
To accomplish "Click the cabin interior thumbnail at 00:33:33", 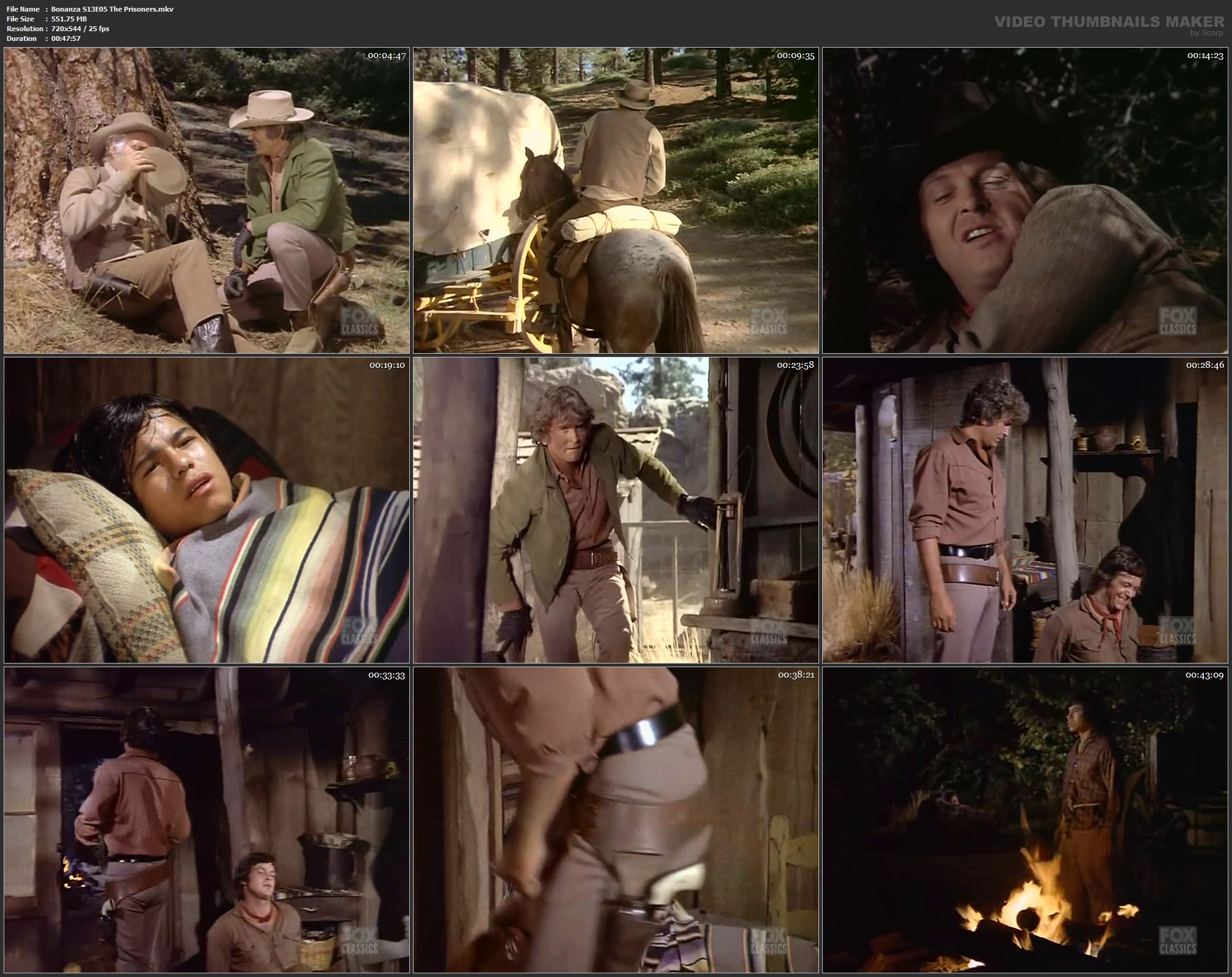I will [206, 820].
